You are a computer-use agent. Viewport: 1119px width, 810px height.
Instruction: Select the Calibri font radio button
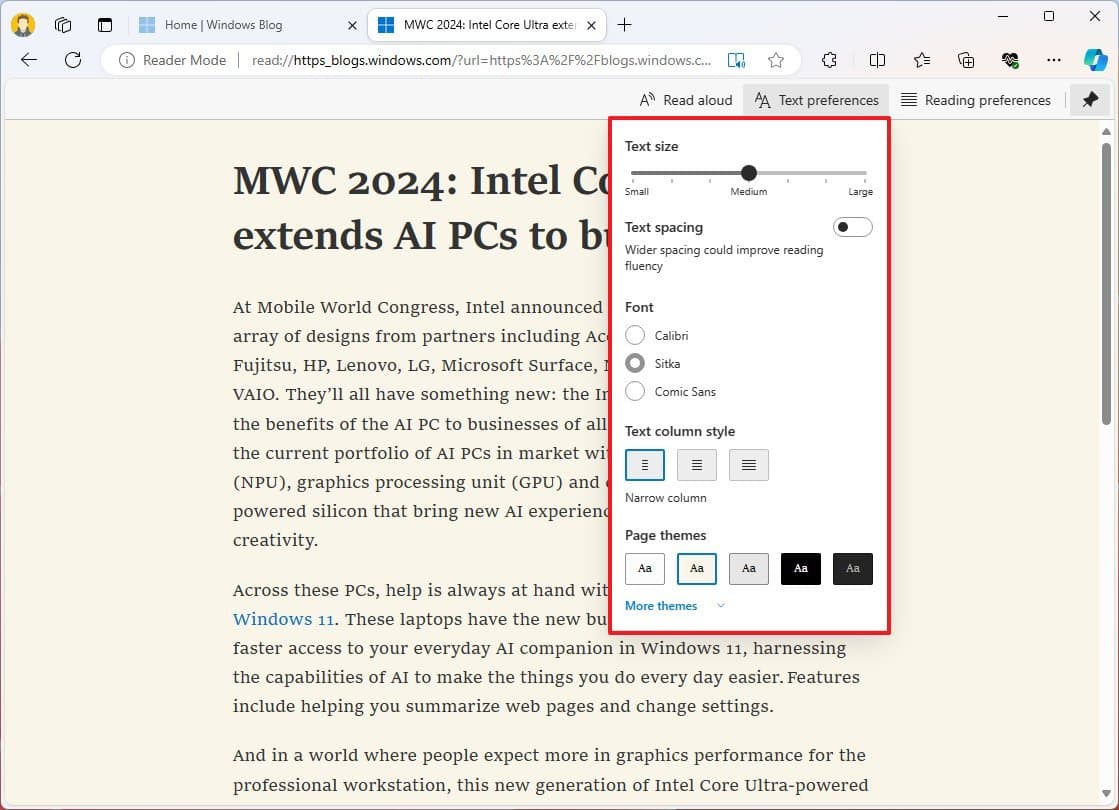click(x=635, y=335)
